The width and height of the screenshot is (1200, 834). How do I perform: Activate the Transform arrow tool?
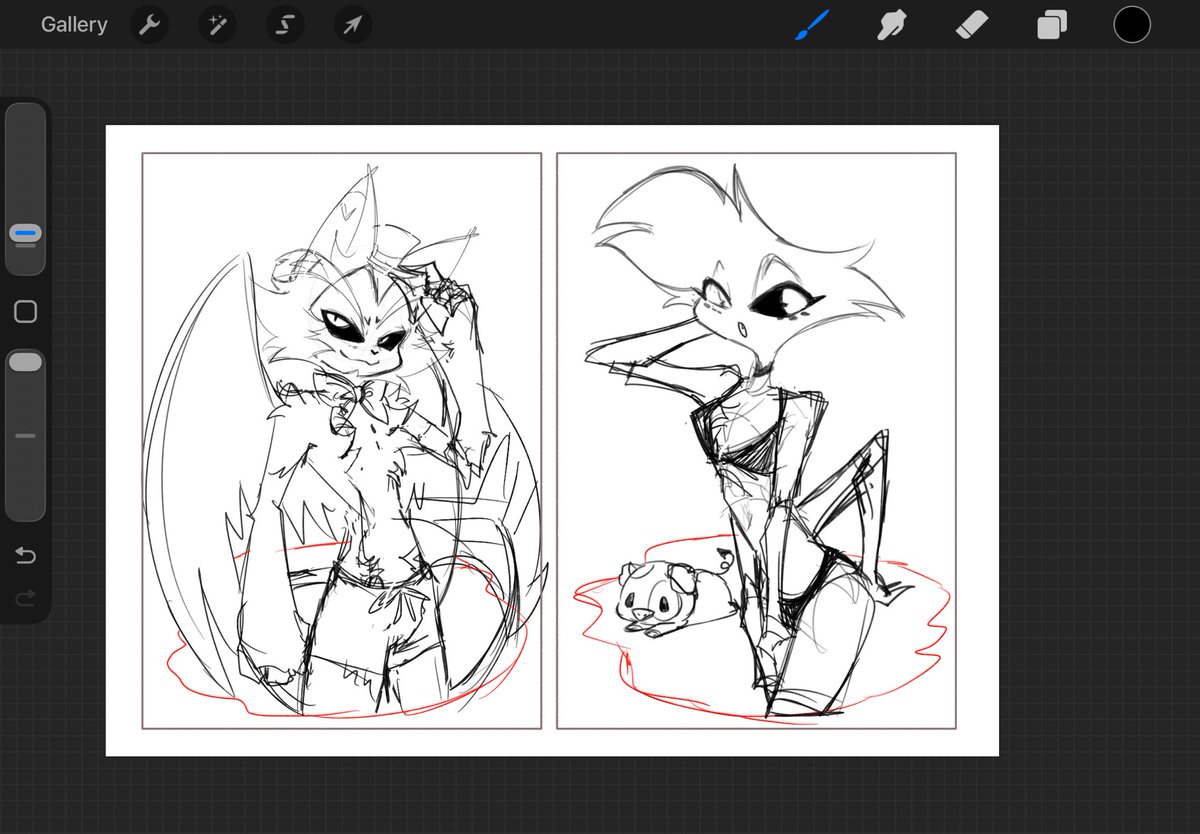[x=353, y=25]
